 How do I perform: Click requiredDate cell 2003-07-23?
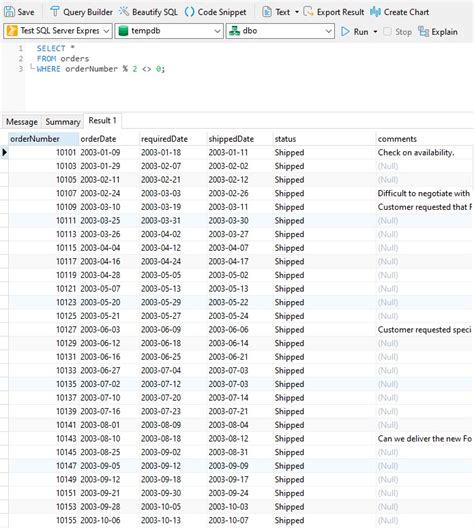(x=173, y=411)
